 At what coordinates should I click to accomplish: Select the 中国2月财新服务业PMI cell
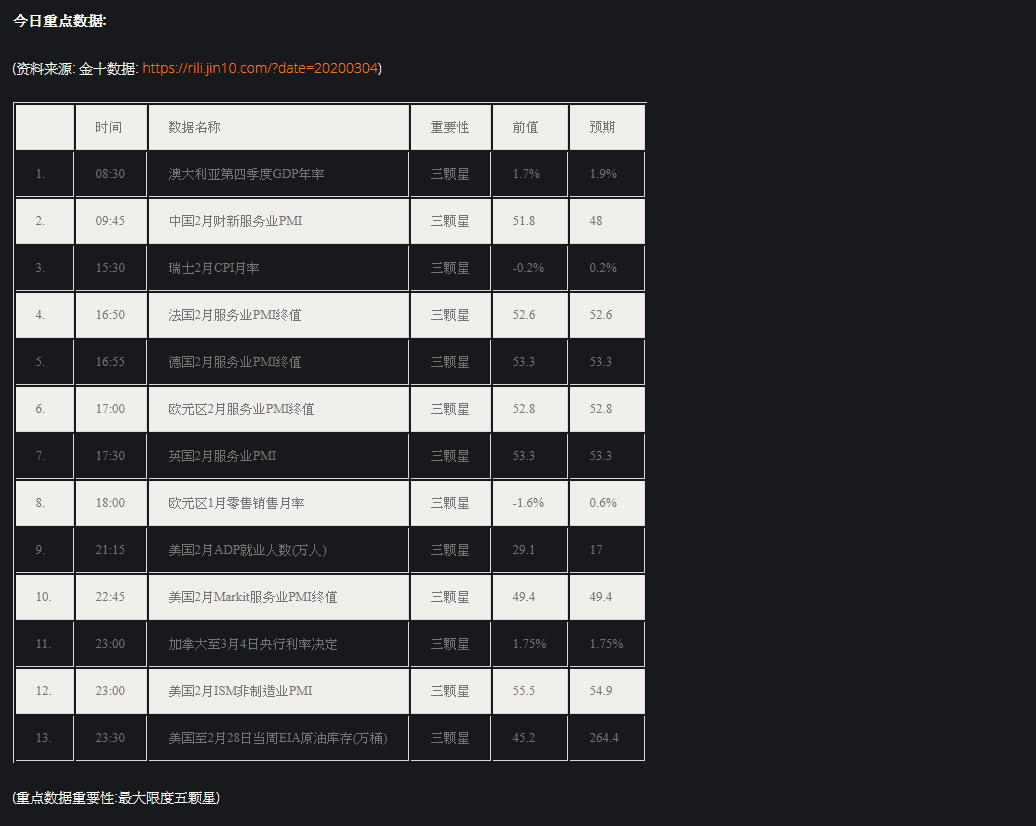[x=279, y=221]
